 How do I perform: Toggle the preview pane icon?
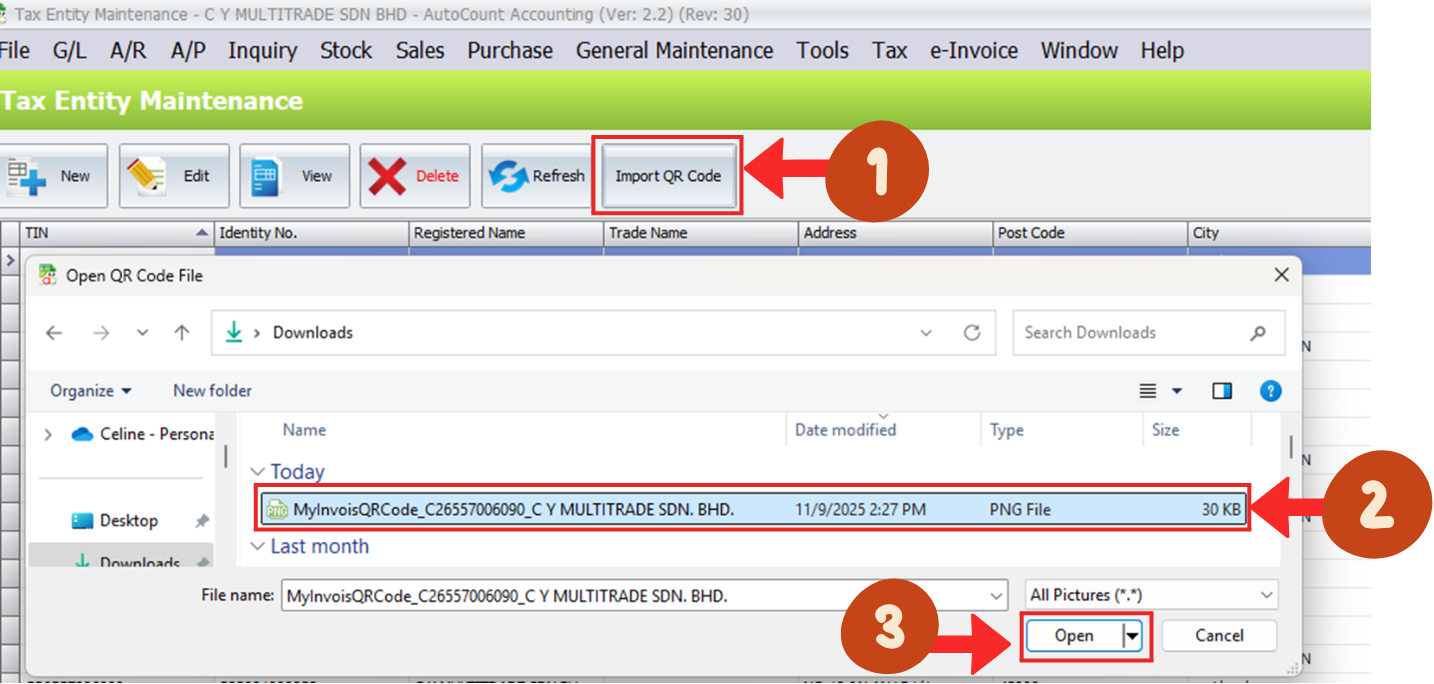(1221, 391)
